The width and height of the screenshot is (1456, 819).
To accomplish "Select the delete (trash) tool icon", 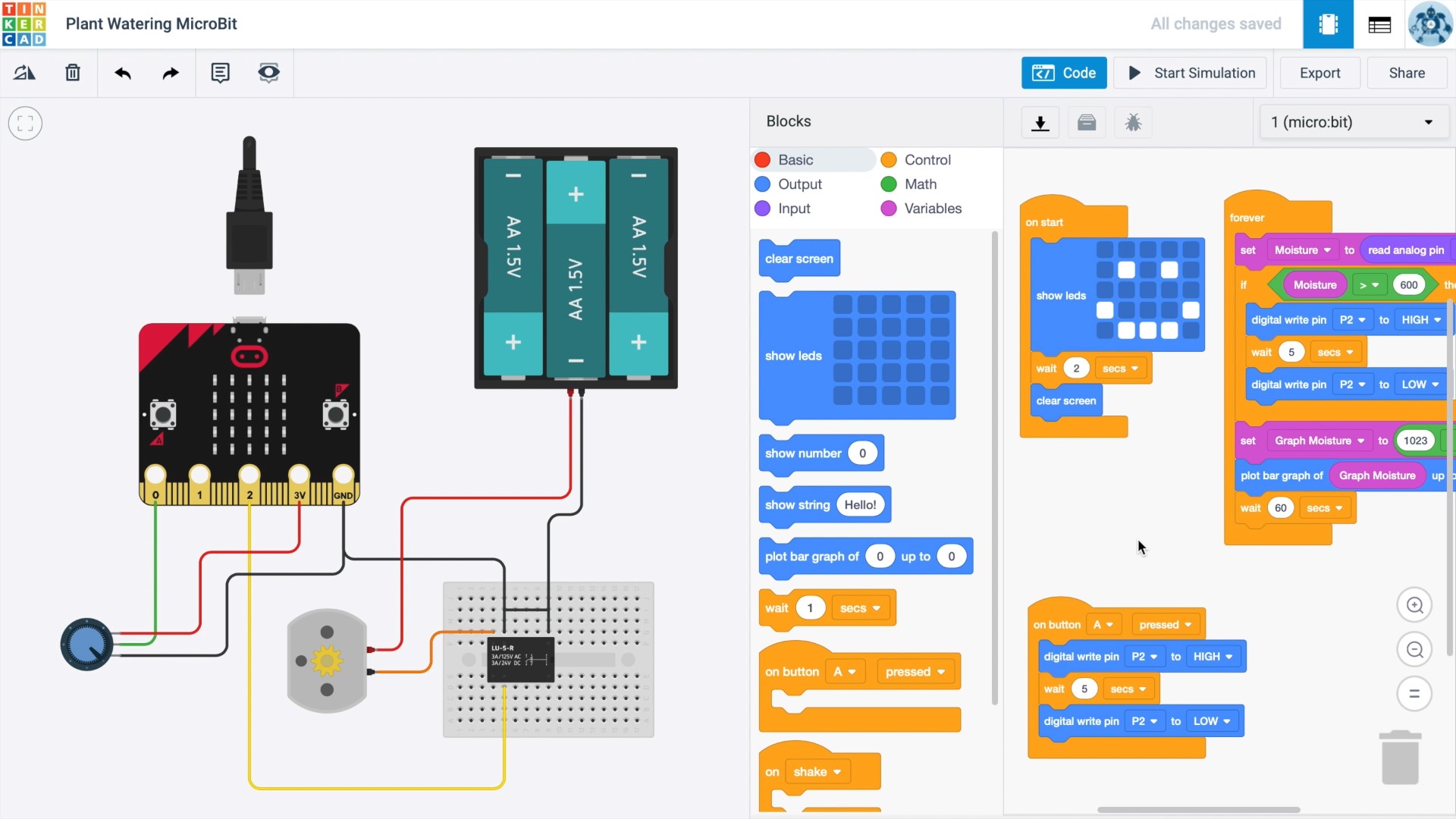I will (x=72, y=73).
